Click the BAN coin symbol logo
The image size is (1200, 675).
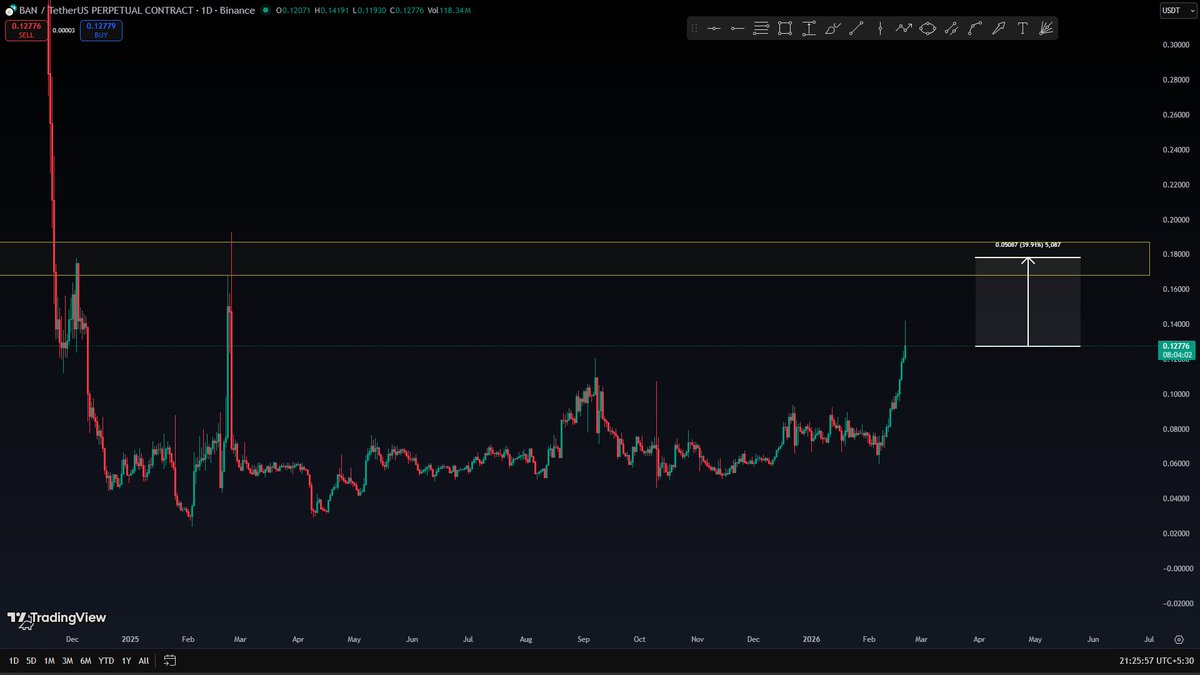pyautogui.click(x=10, y=9)
